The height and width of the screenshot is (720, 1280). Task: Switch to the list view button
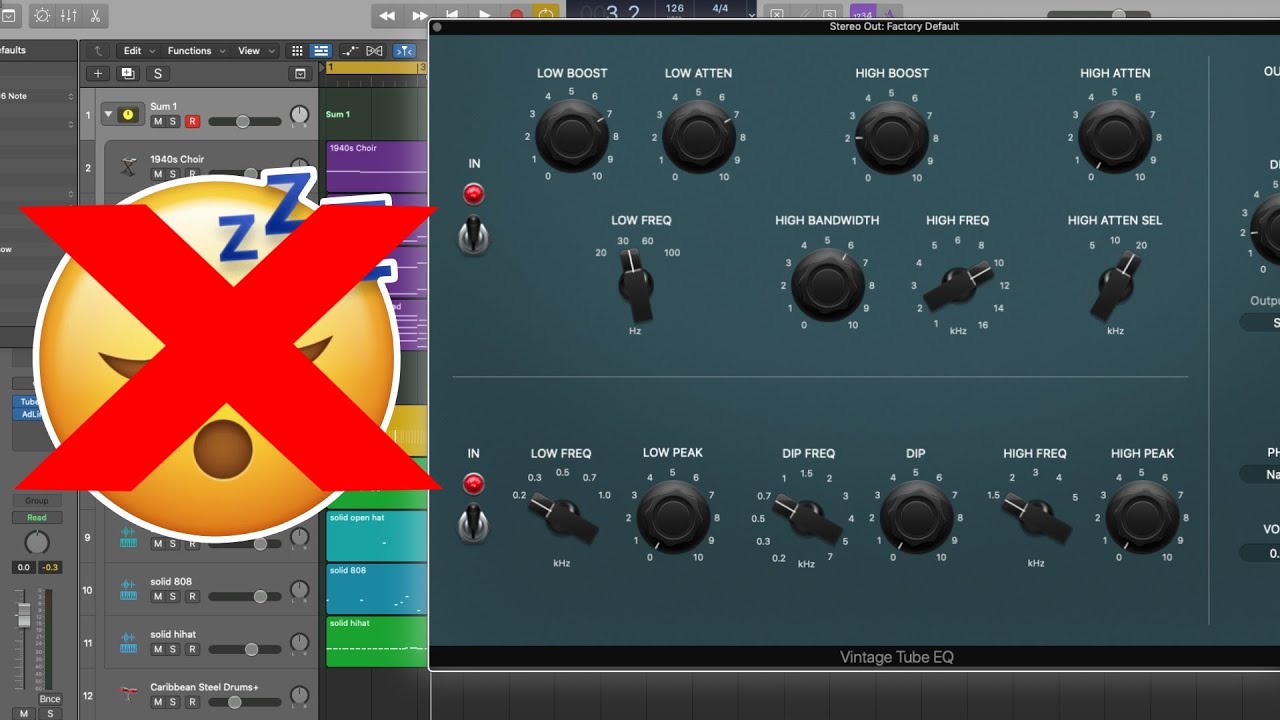321,51
